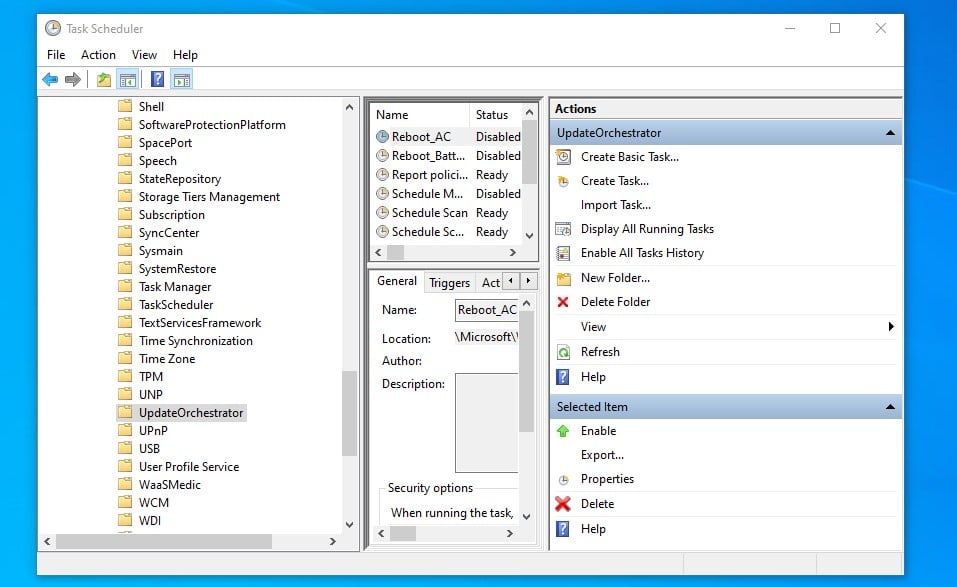Click the Import Task... action
Image resolution: width=957 pixels, height=587 pixels.
[616, 205]
